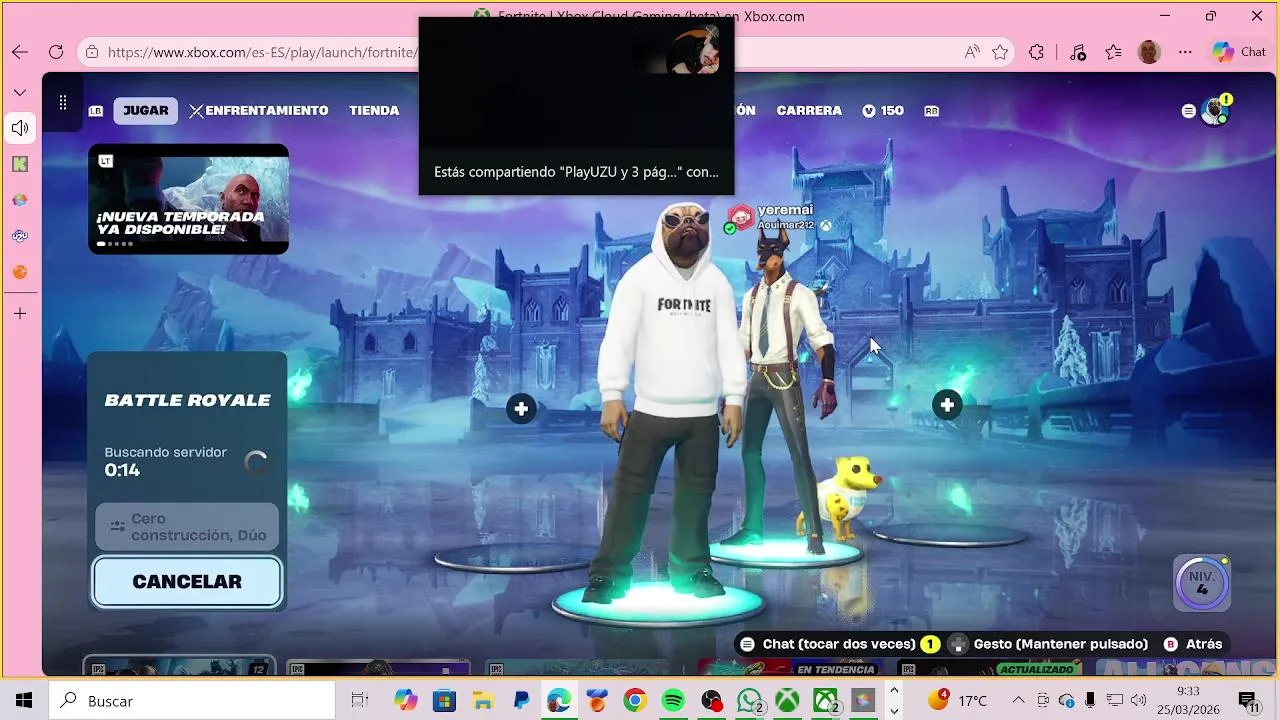The image size is (1280, 720).
Task: Switch to the green K tab in sidebar
Action: 20,164
